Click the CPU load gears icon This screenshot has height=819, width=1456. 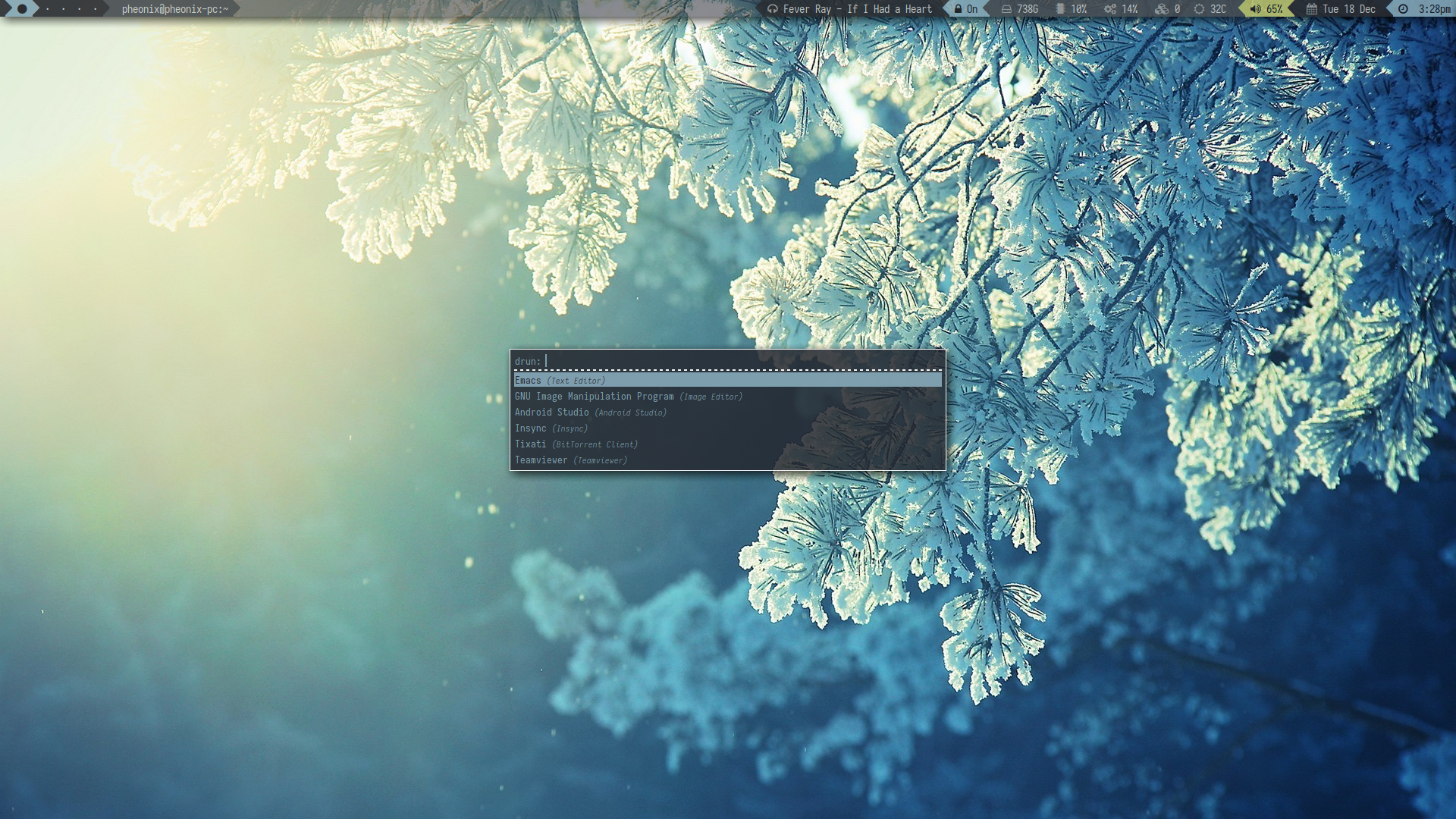(1109, 9)
